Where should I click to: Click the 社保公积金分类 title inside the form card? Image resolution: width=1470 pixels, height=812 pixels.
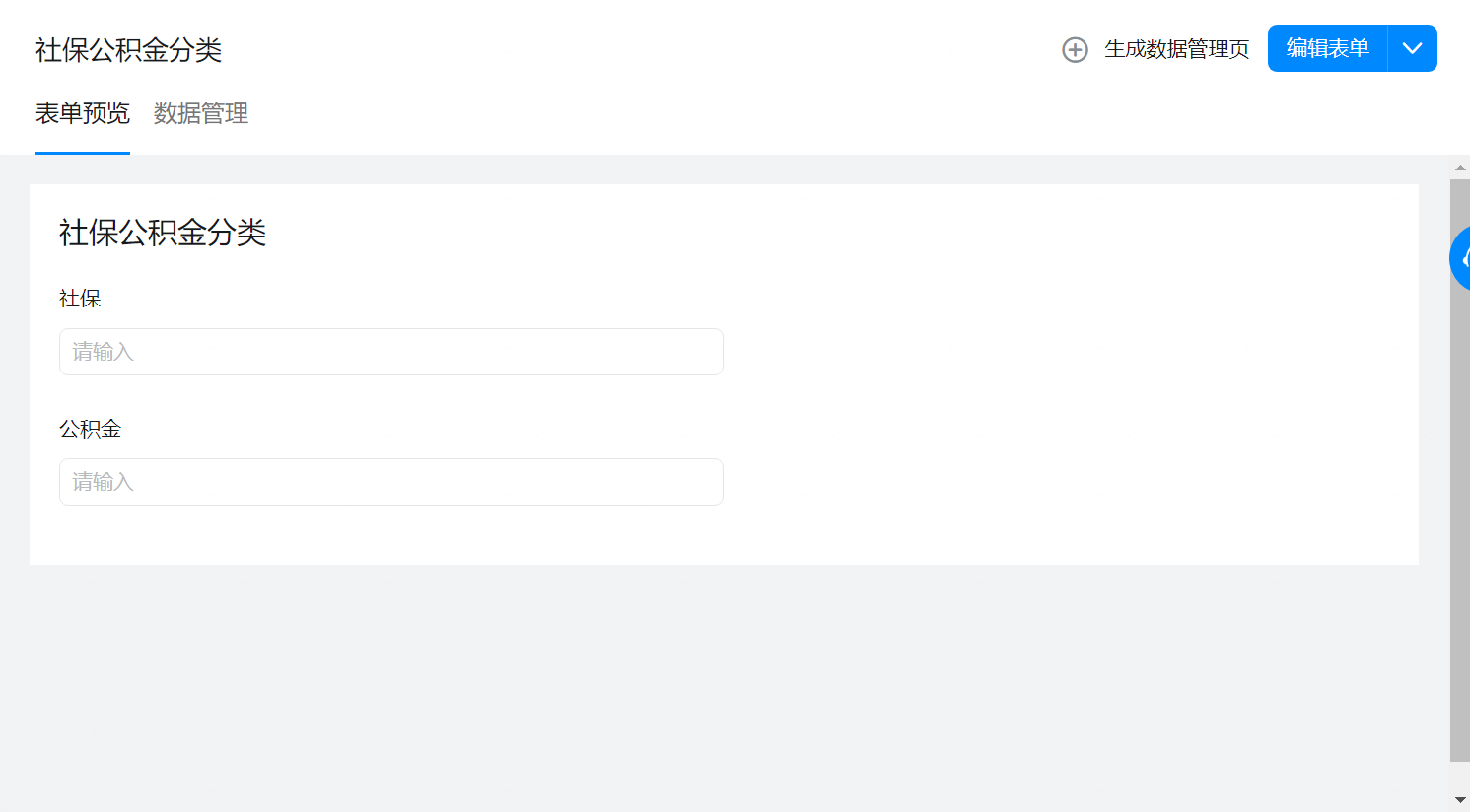[163, 233]
